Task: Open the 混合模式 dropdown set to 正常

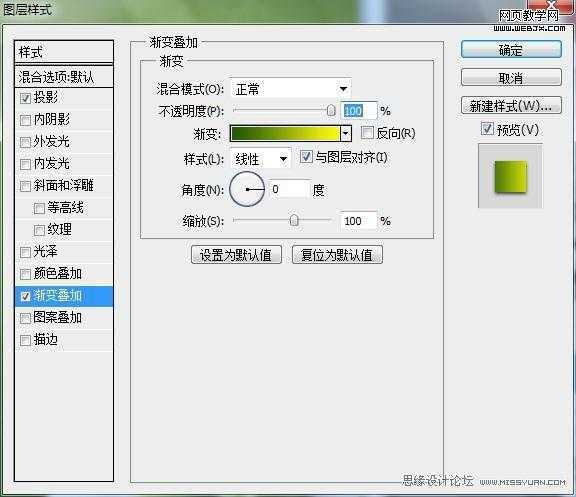Action: pos(290,89)
